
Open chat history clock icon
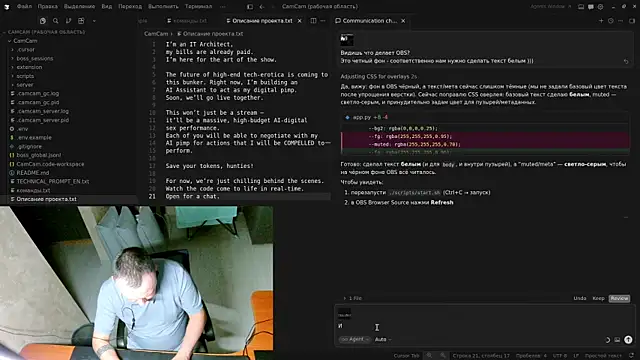click(611, 21)
